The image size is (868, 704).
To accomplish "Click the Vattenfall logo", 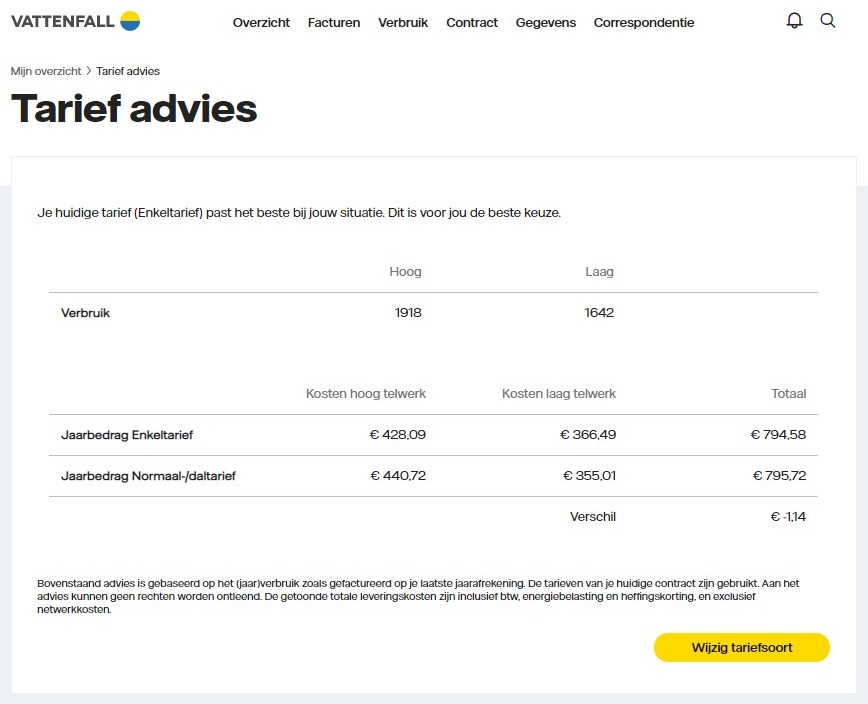I will pyautogui.click(x=75, y=21).
